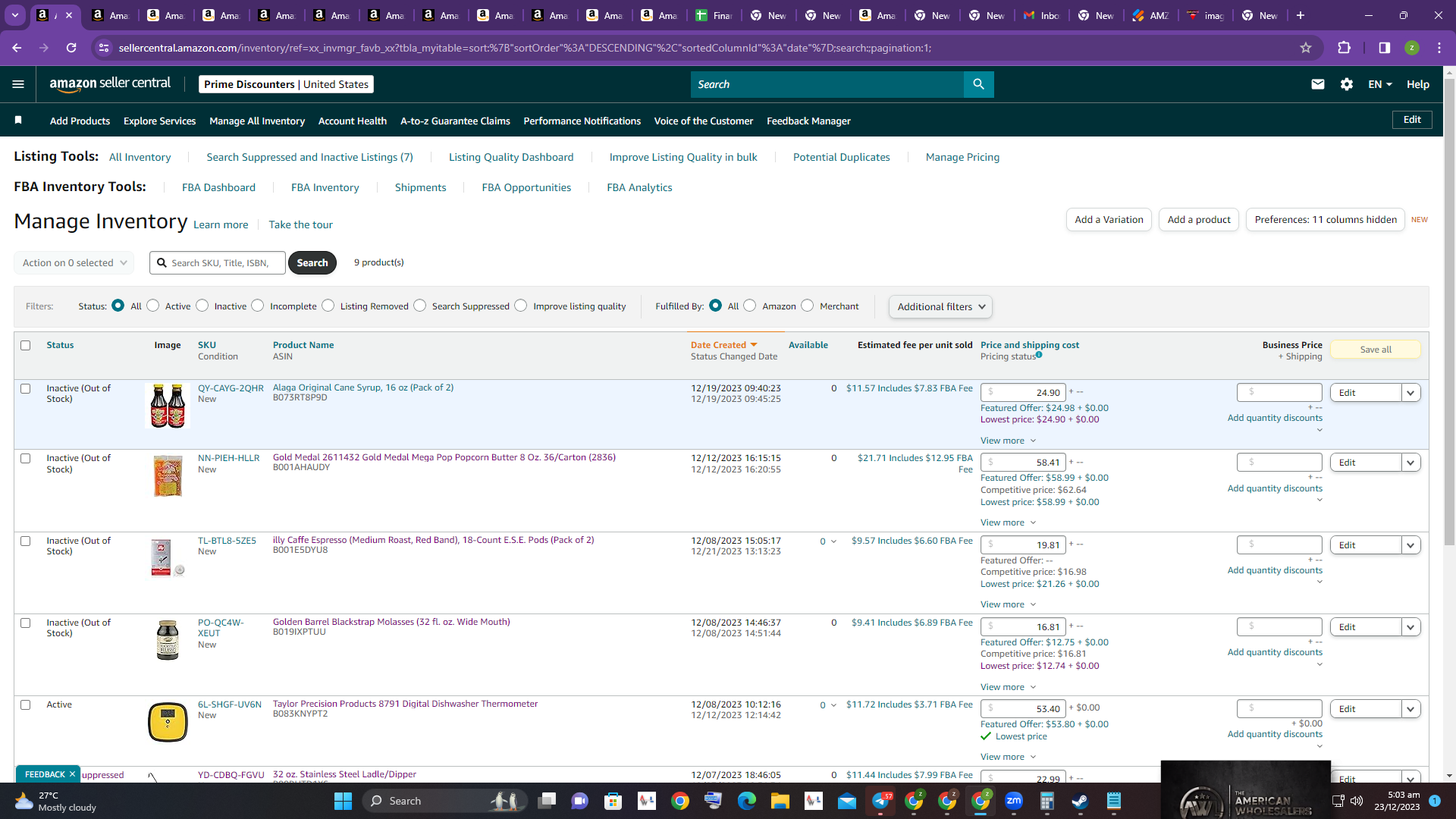
Task: Open the FBA Dashboard tool link
Action: (x=218, y=187)
